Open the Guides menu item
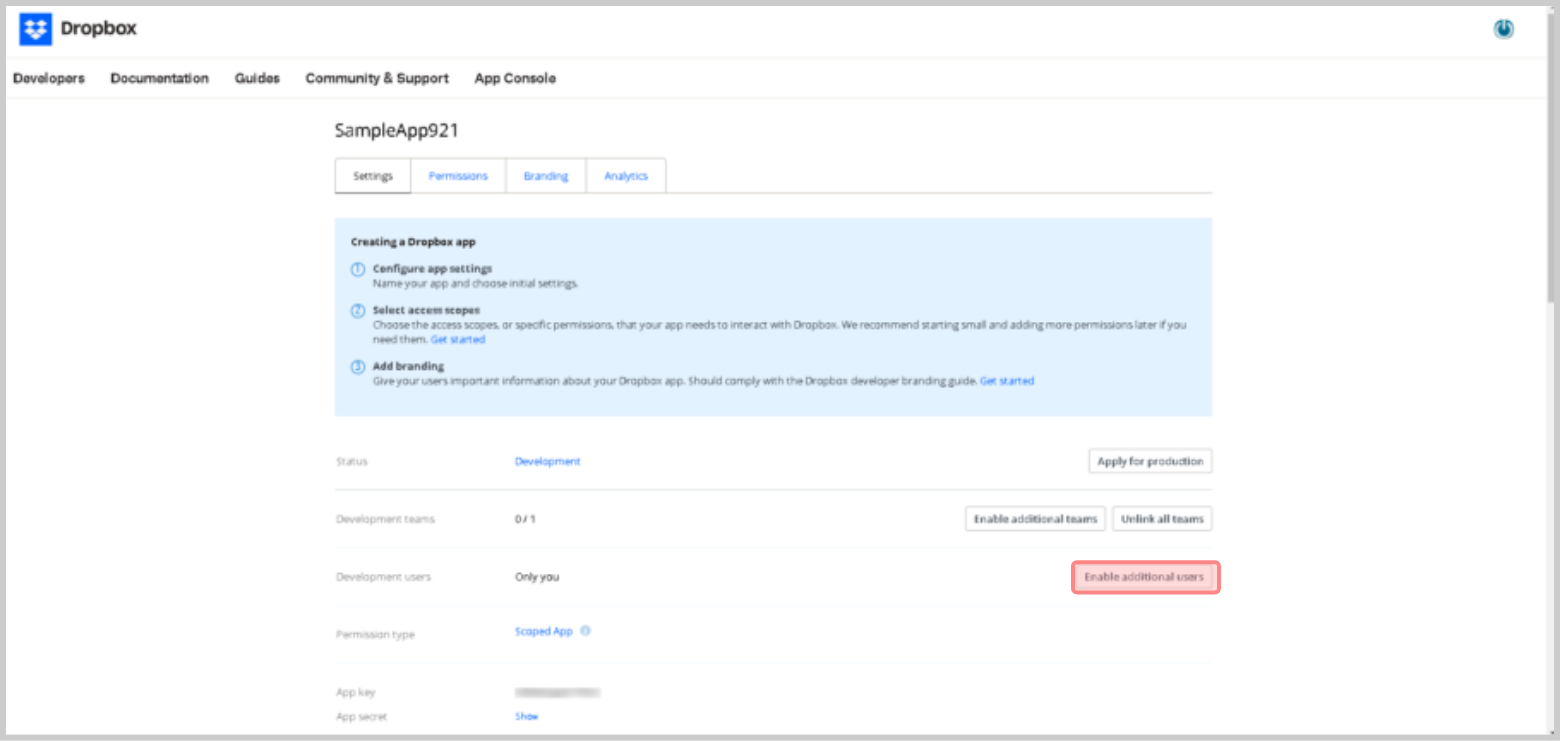 click(x=257, y=78)
